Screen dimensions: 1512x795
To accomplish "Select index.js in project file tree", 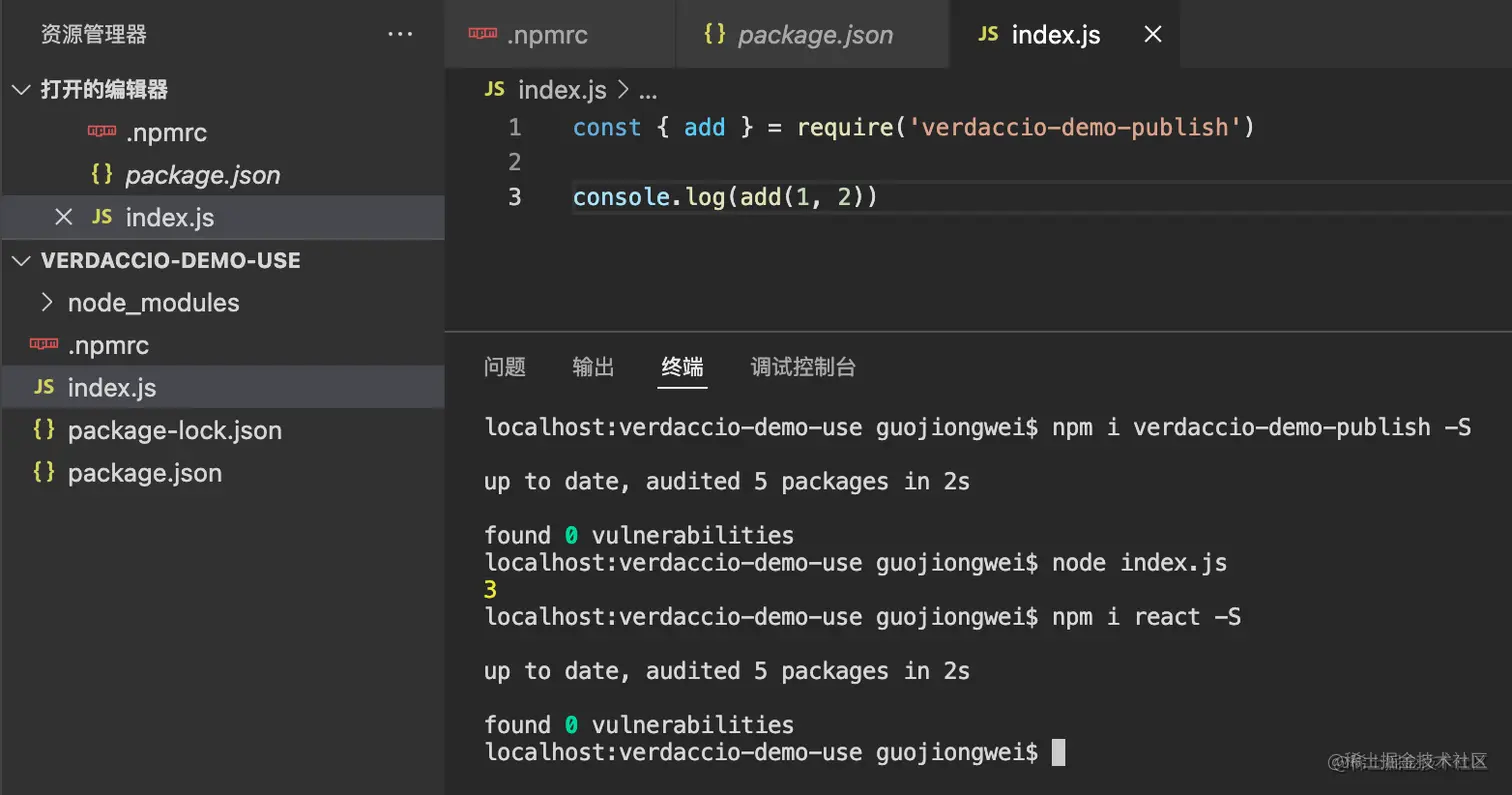I will pos(222,387).
